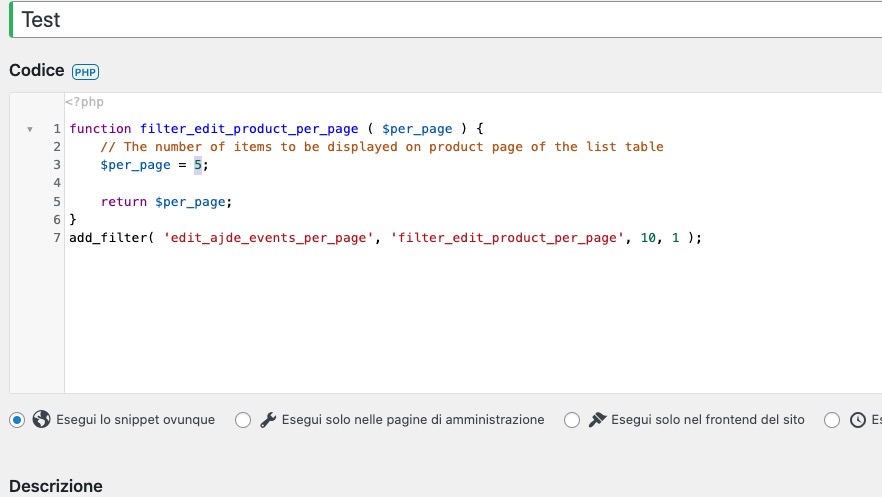The width and height of the screenshot is (882, 497).
Task: Click the Descrizione heading
Action: [56, 486]
